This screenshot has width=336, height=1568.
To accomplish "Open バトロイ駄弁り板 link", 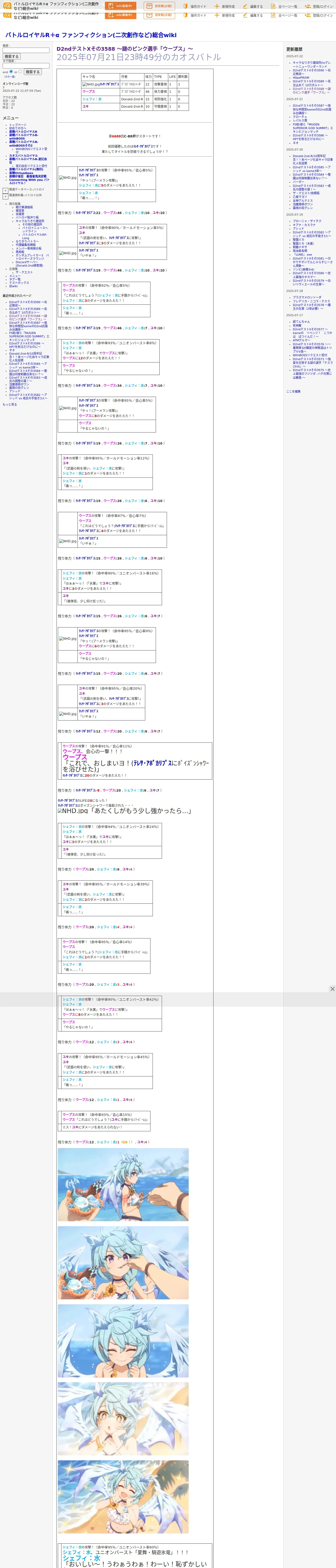I will point(27,217).
